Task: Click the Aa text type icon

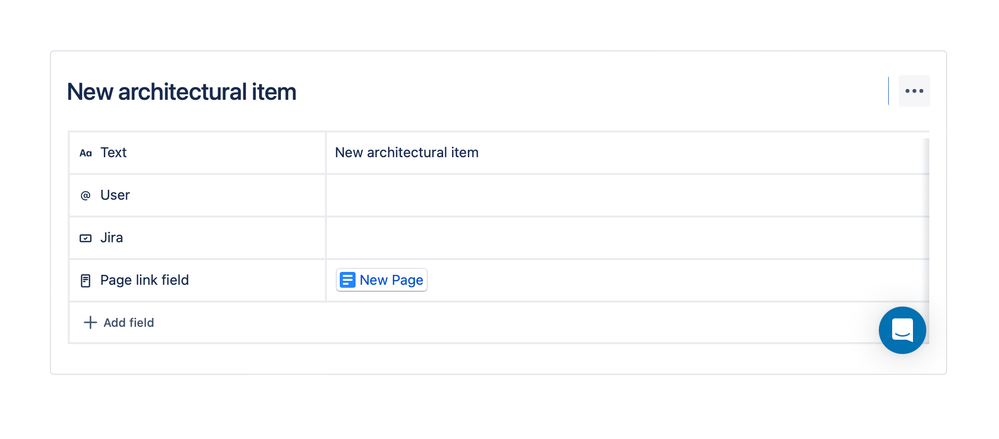Action: 85,153
